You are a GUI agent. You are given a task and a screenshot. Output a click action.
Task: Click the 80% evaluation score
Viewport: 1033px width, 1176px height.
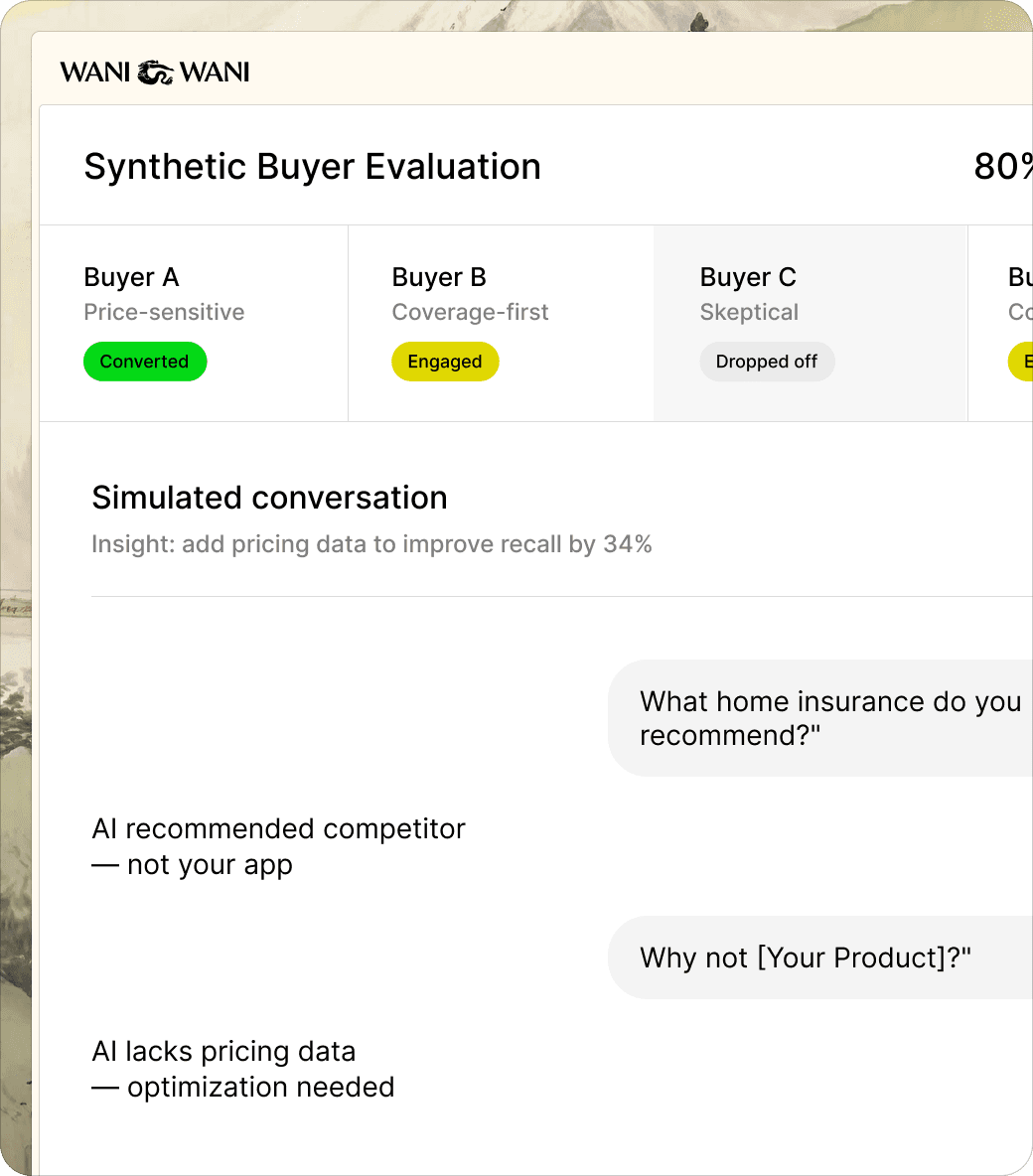pos(1003,166)
